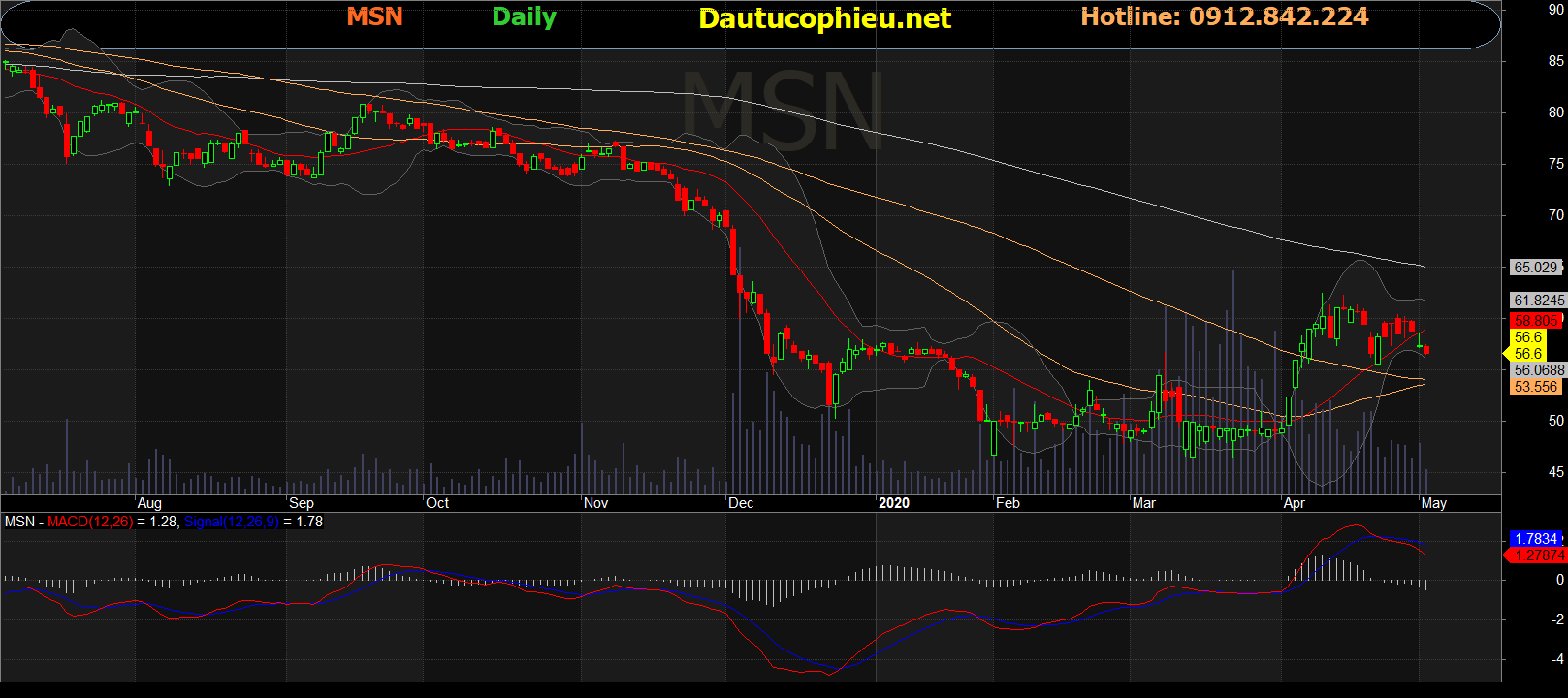Click the 56.0688 value label
Image resolution: width=1568 pixels, height=698 pixels.
1538,370
